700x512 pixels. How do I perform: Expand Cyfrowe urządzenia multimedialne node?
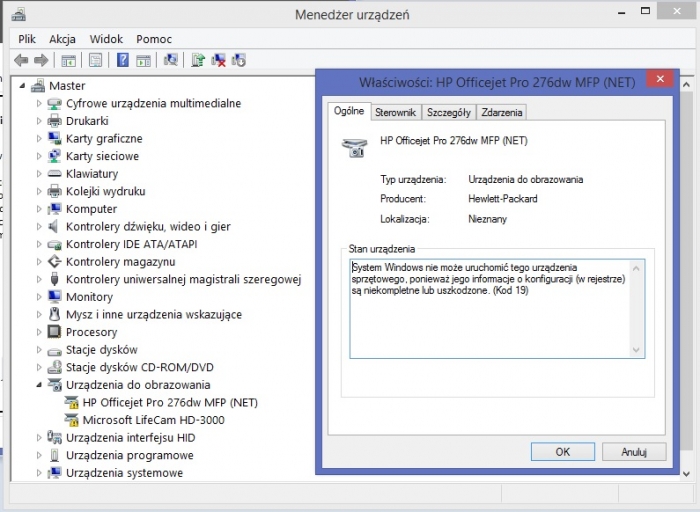click(39, 104)
